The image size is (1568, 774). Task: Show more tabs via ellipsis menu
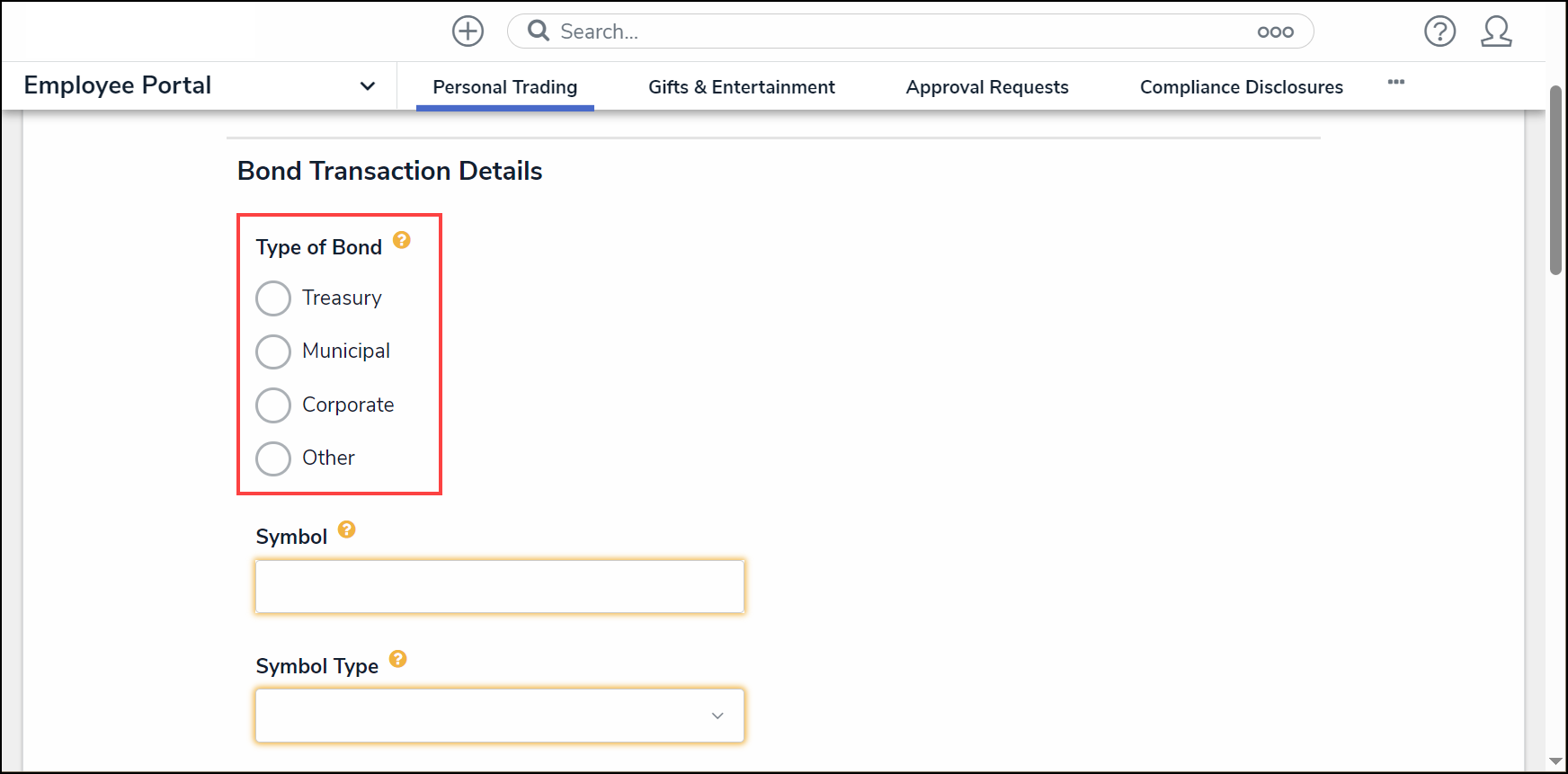click(x=1395, y=83)
